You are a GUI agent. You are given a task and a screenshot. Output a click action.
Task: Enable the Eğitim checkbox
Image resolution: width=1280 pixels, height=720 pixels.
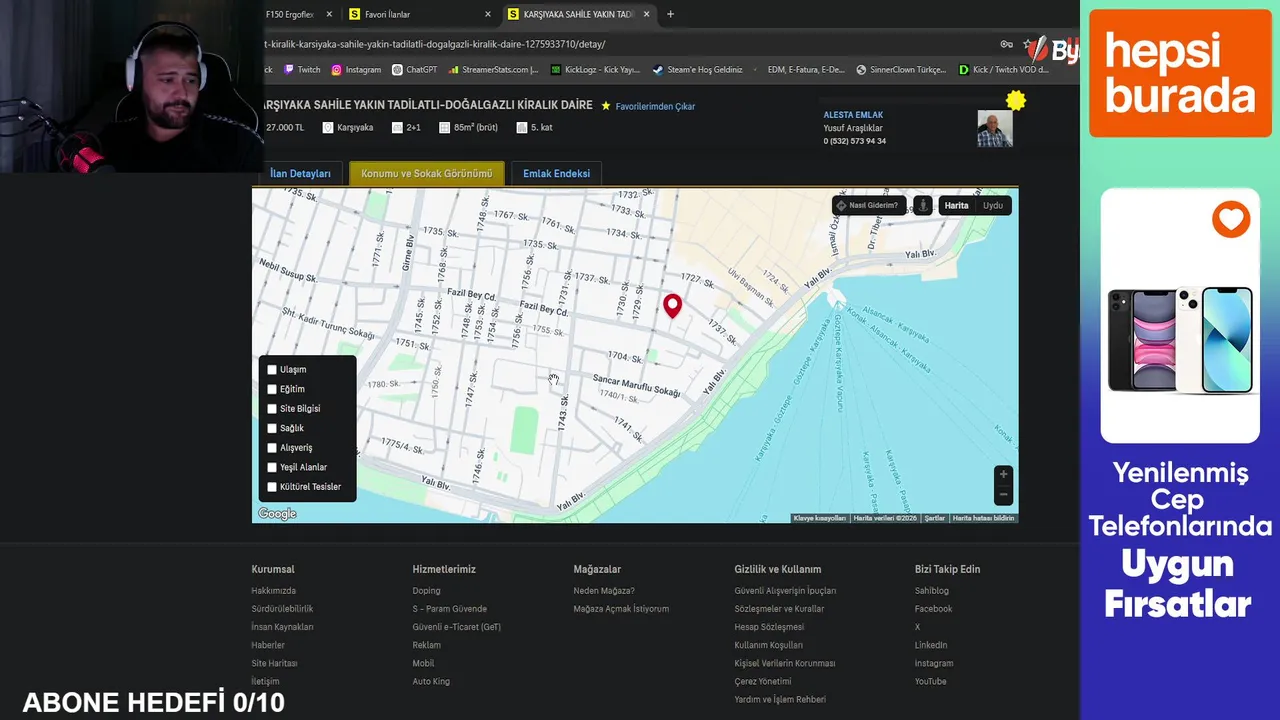272,389
